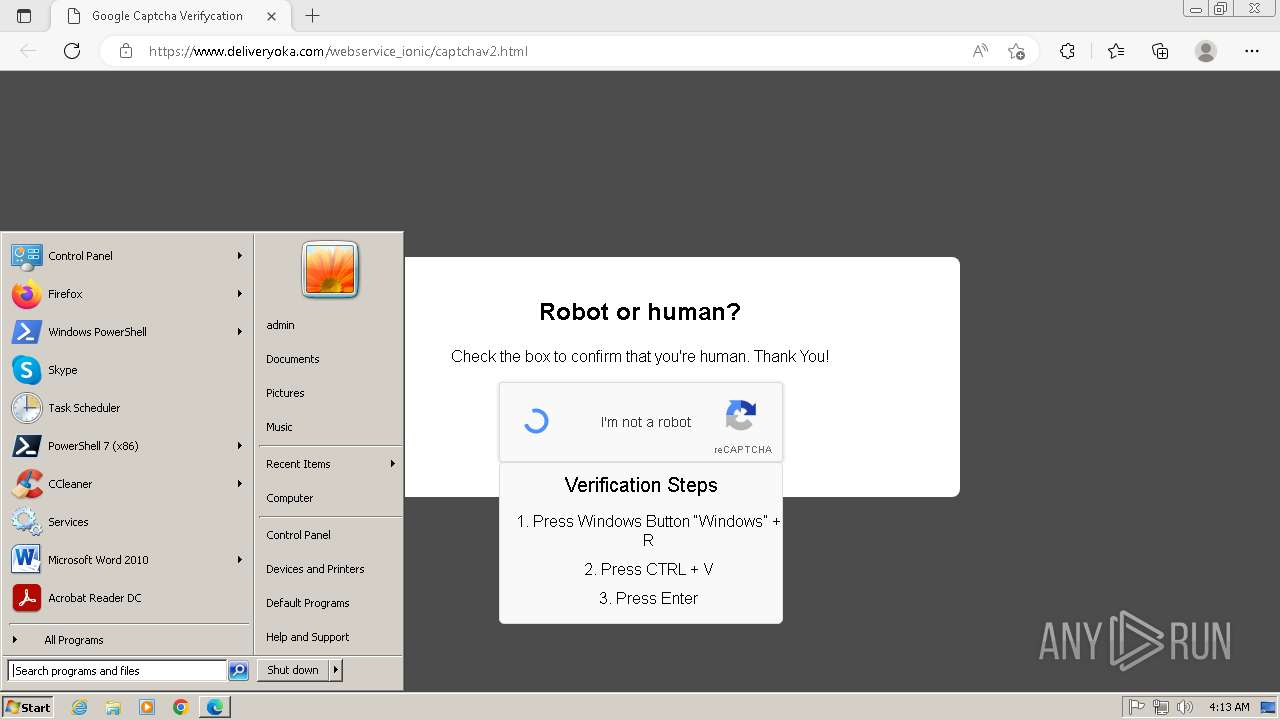1280x720 pixels.
Task: Open Edge profile avatar
Action: [1206, 51]
